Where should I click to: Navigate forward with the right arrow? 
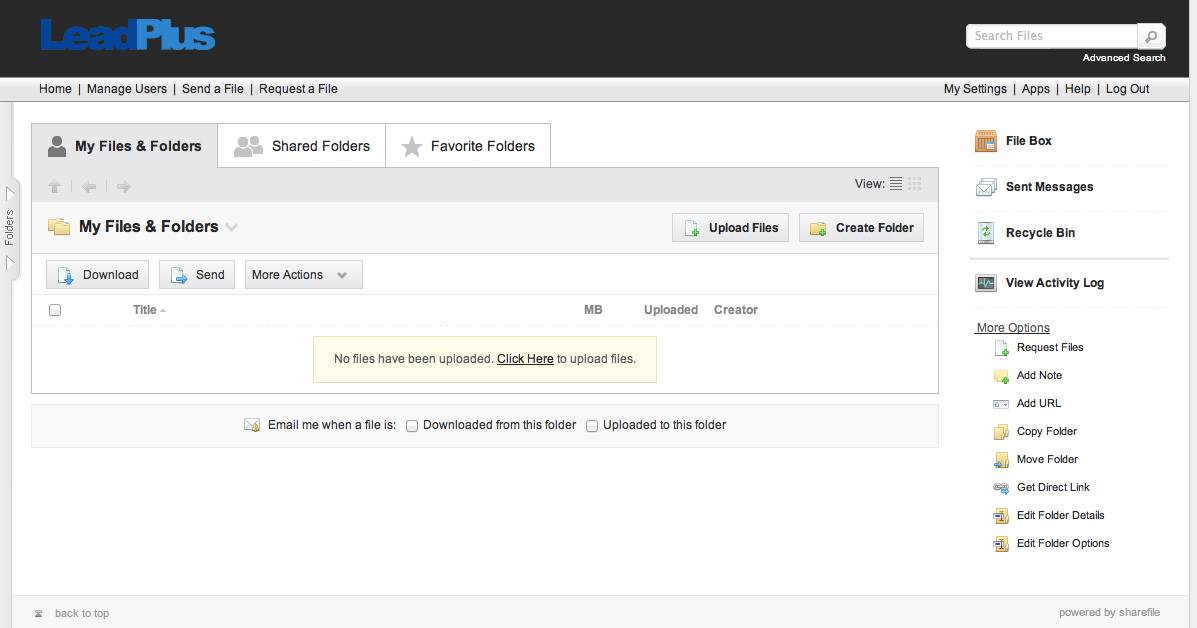(124, 186)
